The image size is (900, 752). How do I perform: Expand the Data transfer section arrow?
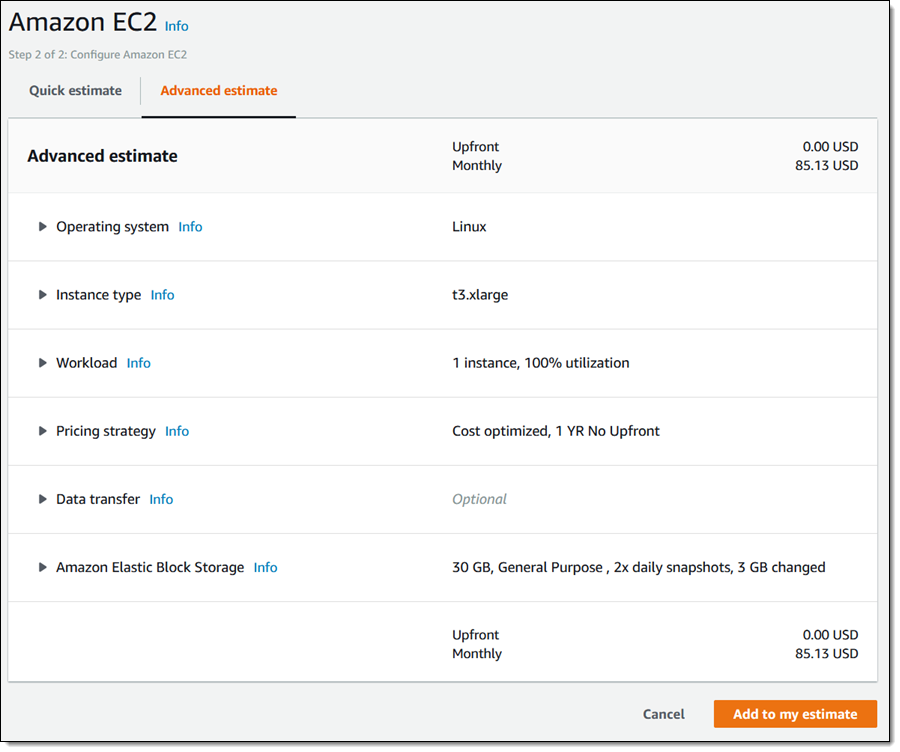pos(43,499)
